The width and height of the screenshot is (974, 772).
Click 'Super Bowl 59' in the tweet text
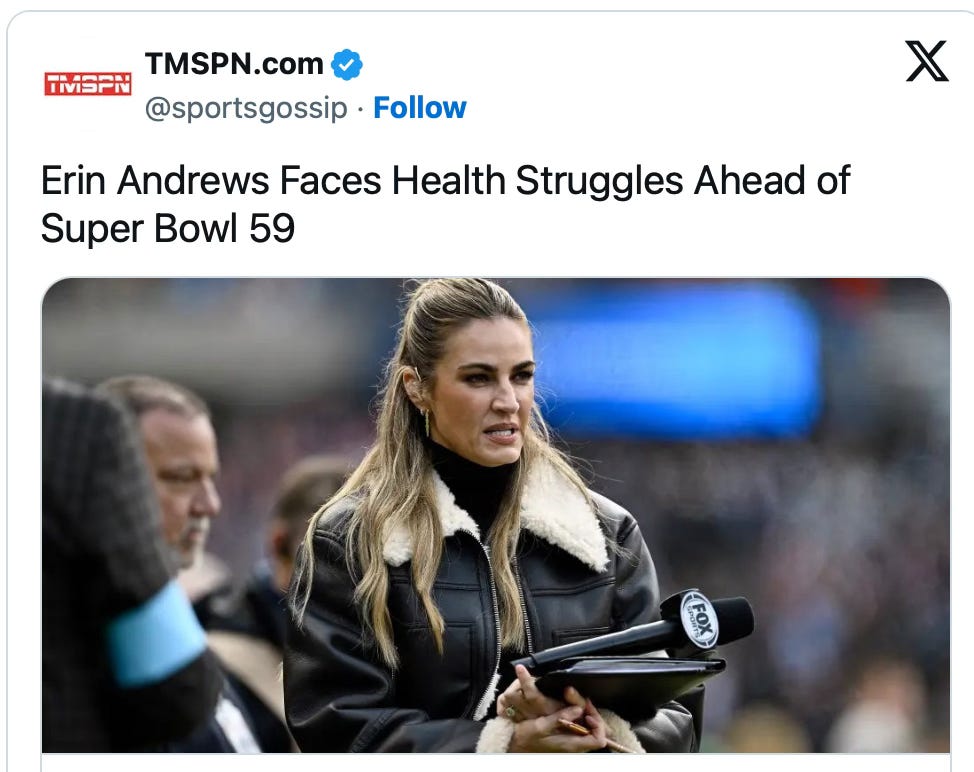pos(167,228)
